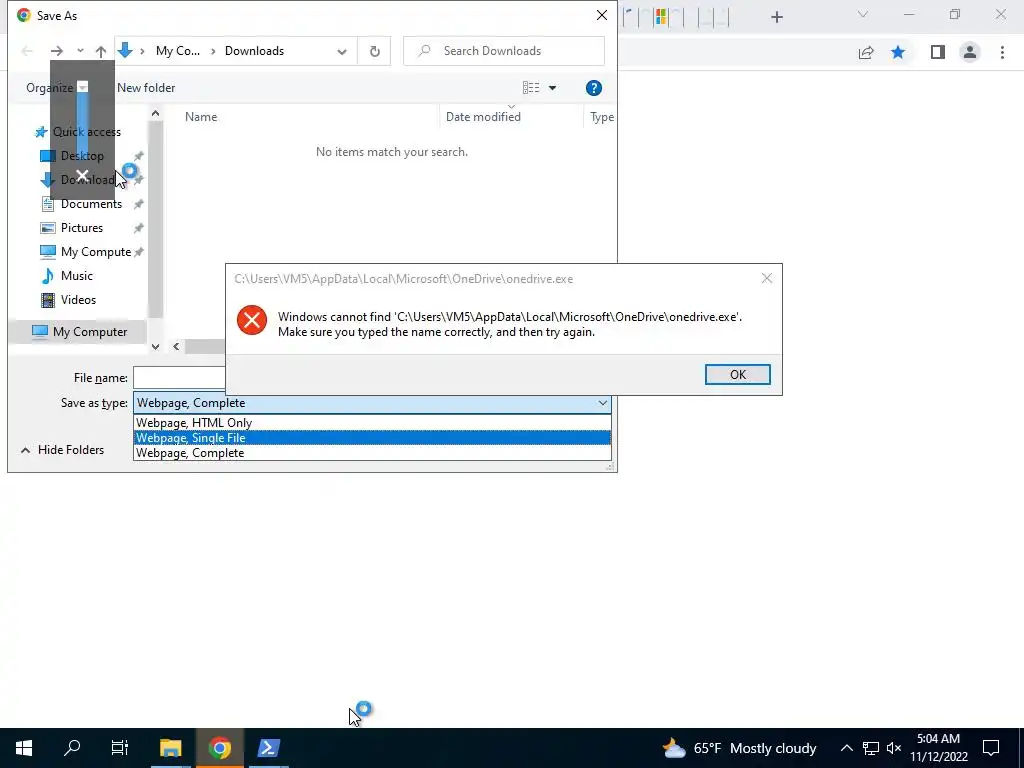Show hidden system tray icons
The width and height of the screenshot is (1024, 768).
[846, 748]
